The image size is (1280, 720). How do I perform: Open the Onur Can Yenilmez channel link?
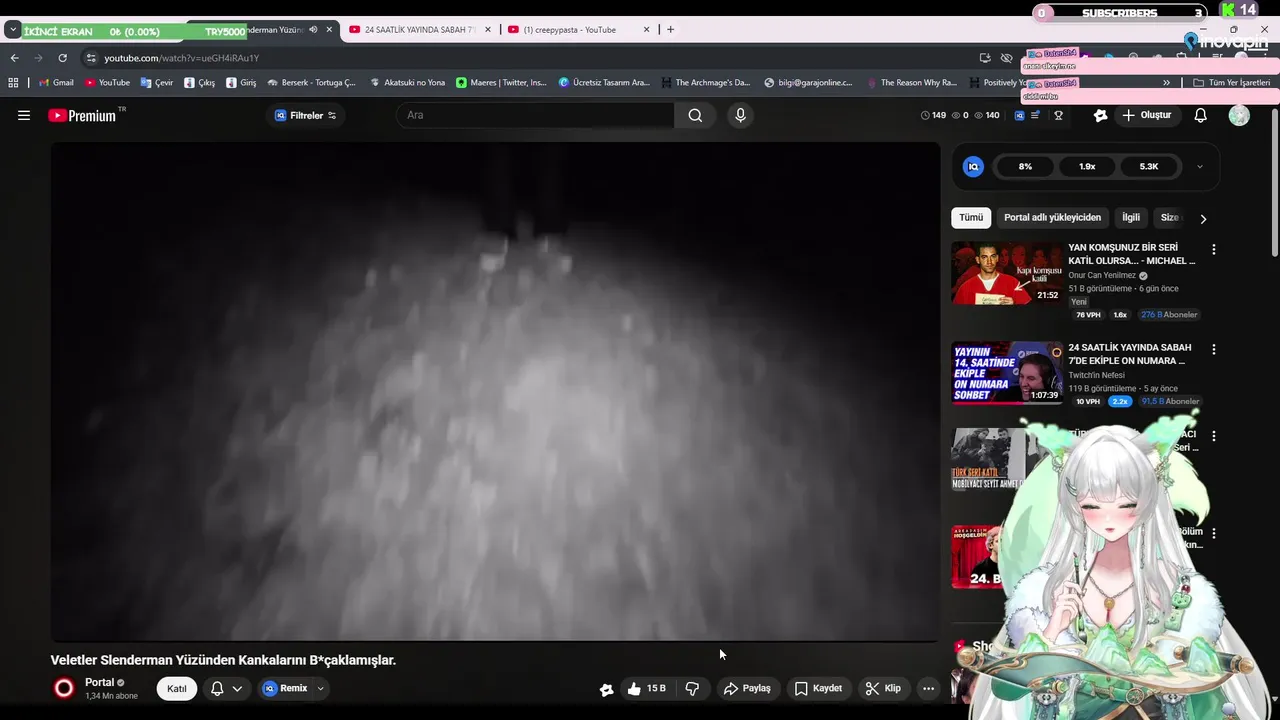[x=1102, y=275]
